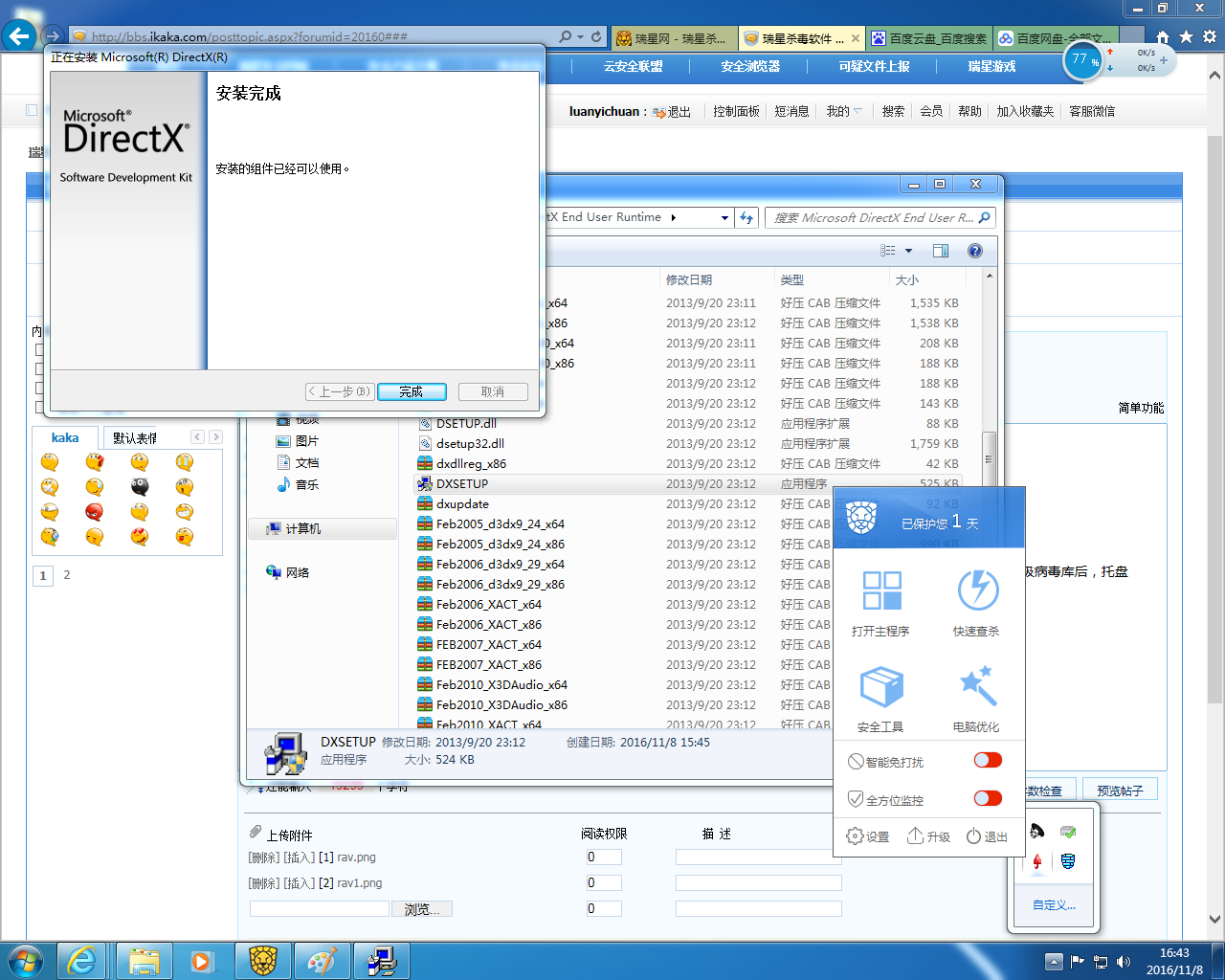Focus Explorer search box for DirectX folder
Image resolution: width=1225 pixels, height=980 pixels.
[880, 217]
